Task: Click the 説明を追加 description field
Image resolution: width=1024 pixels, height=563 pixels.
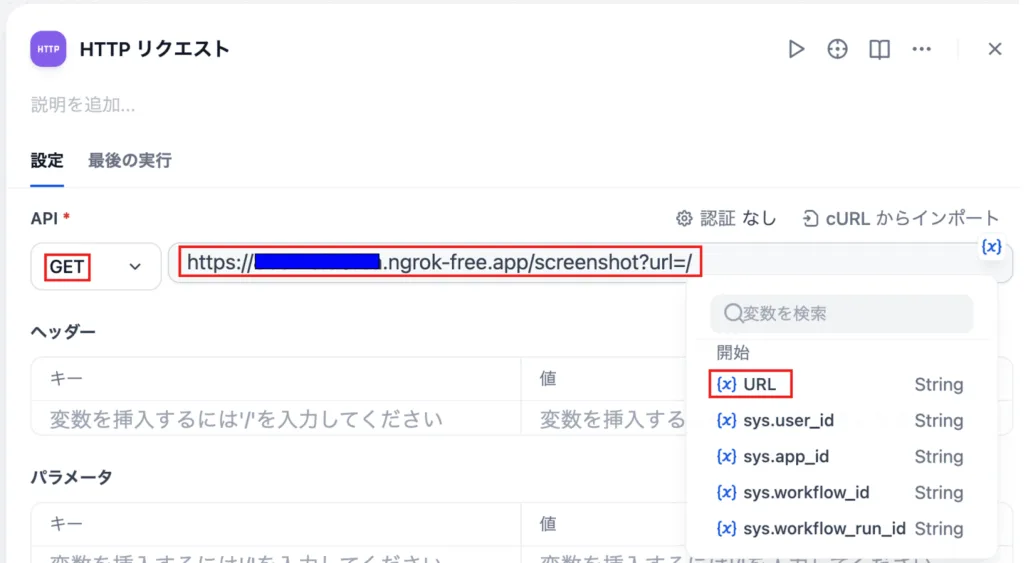Action: click(83, 105)
